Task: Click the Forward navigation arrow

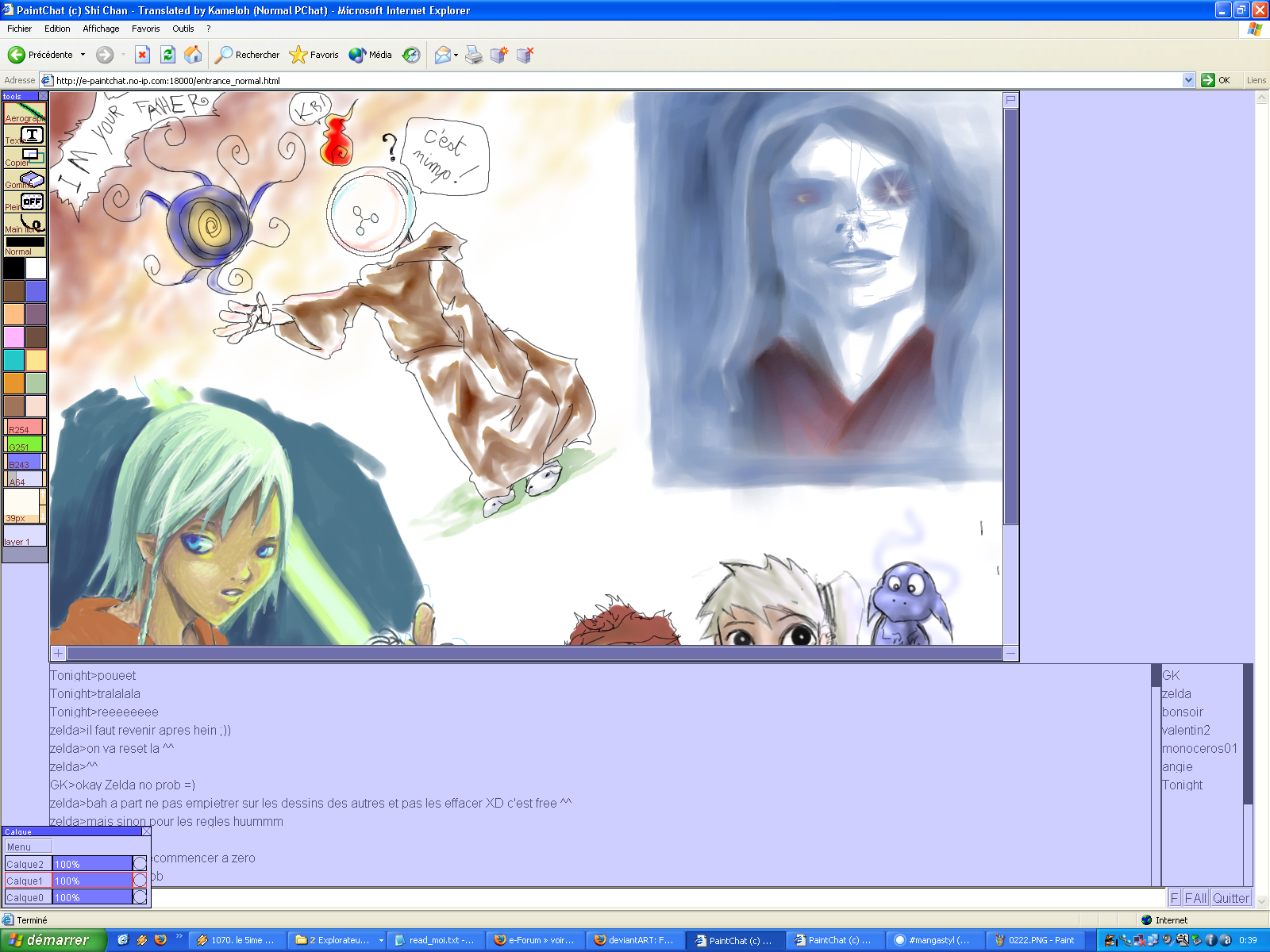Action: pyautogui.click(x=105, y=55)
